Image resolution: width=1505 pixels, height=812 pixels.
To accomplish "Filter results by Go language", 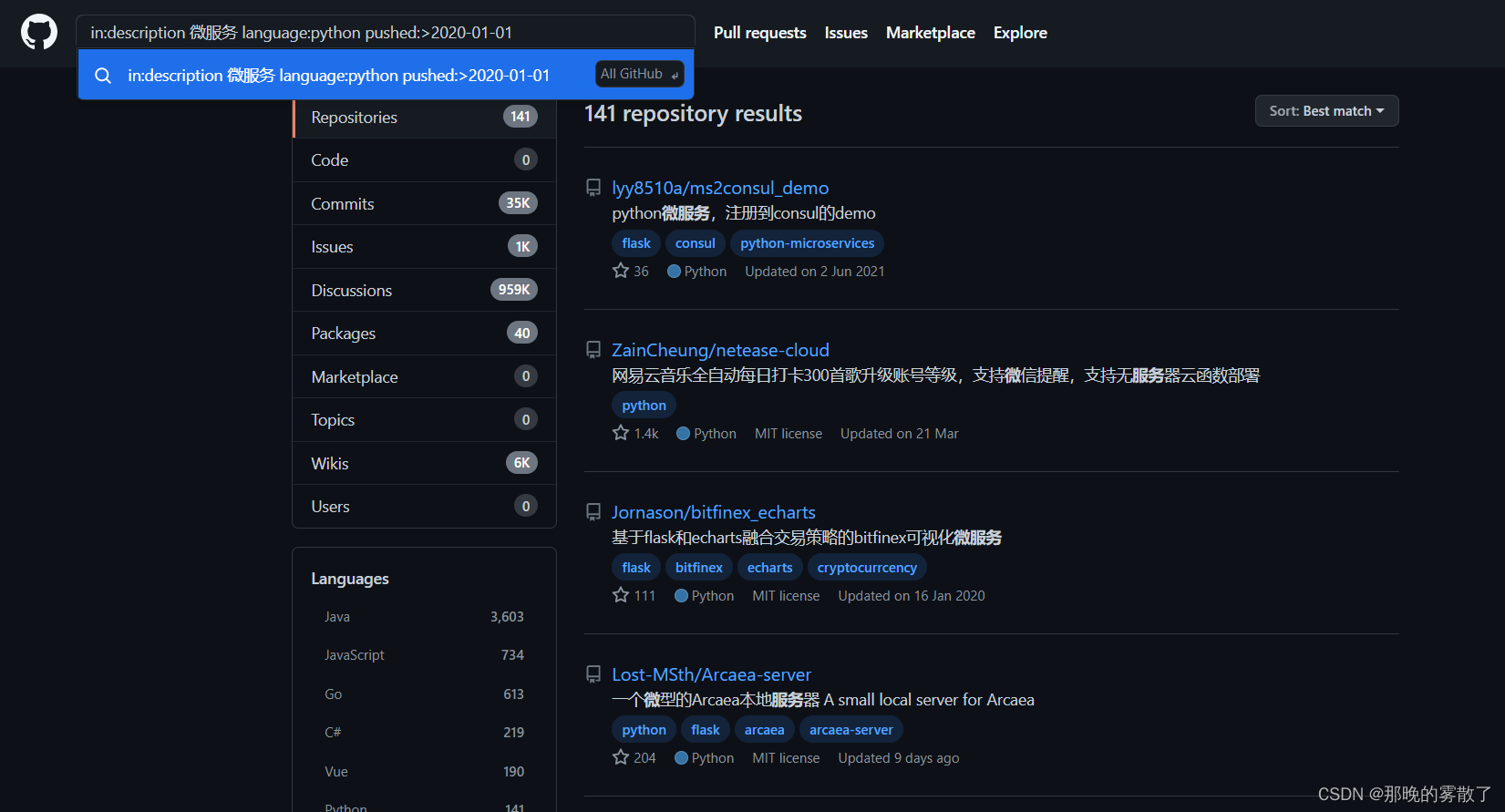I will (x=424, y=694).
